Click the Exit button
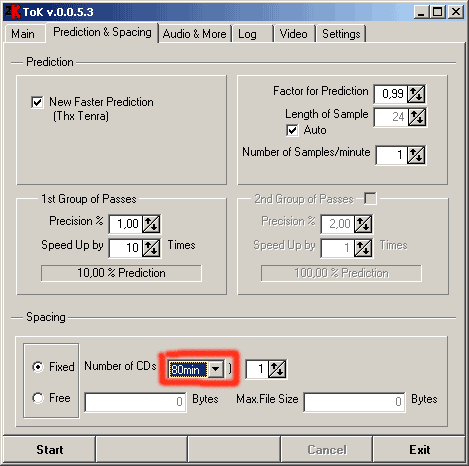 pos(419,450)
